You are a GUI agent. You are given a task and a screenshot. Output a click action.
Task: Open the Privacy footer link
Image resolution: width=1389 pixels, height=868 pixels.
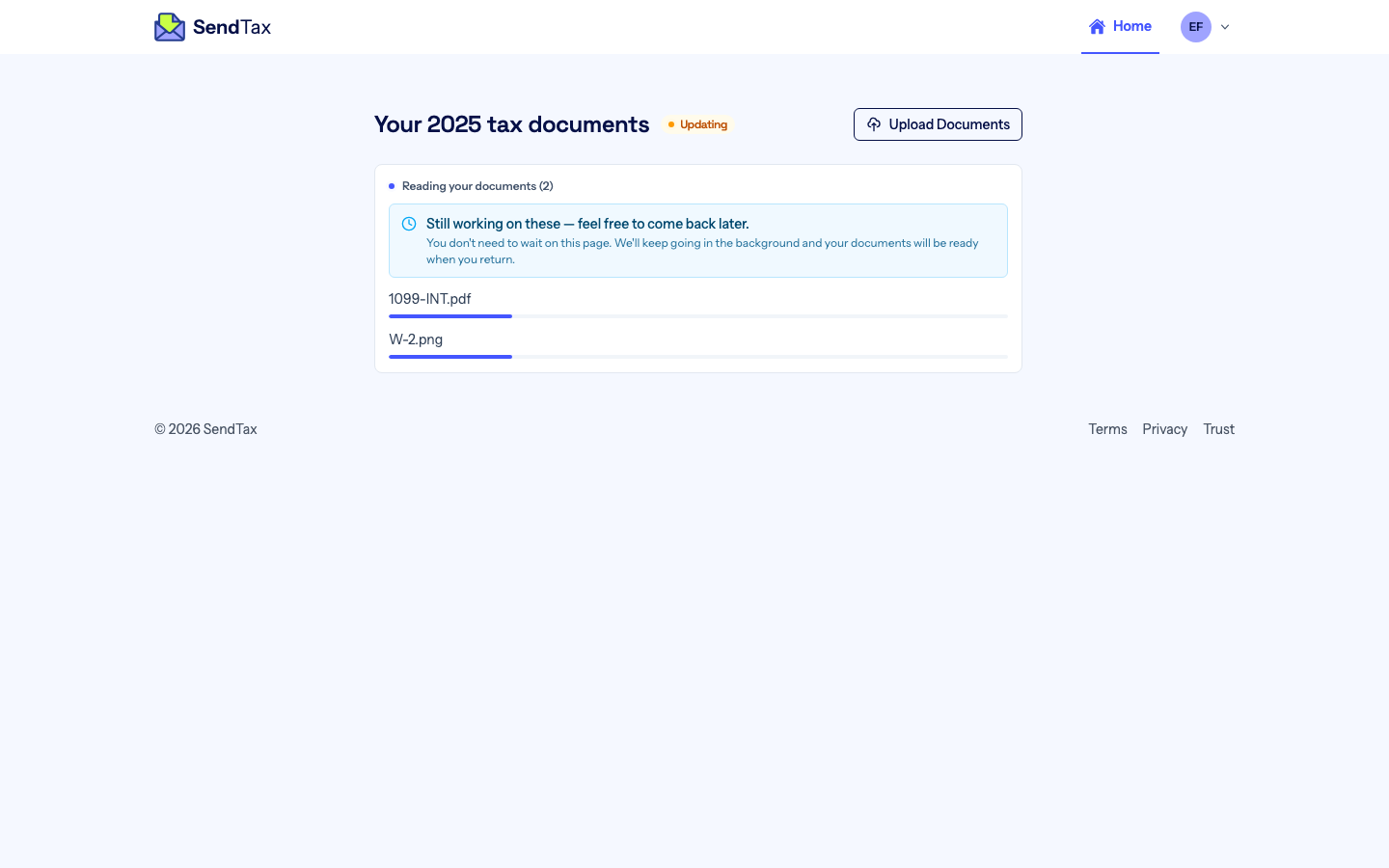pyautogui.click(x=1164, y=429)
